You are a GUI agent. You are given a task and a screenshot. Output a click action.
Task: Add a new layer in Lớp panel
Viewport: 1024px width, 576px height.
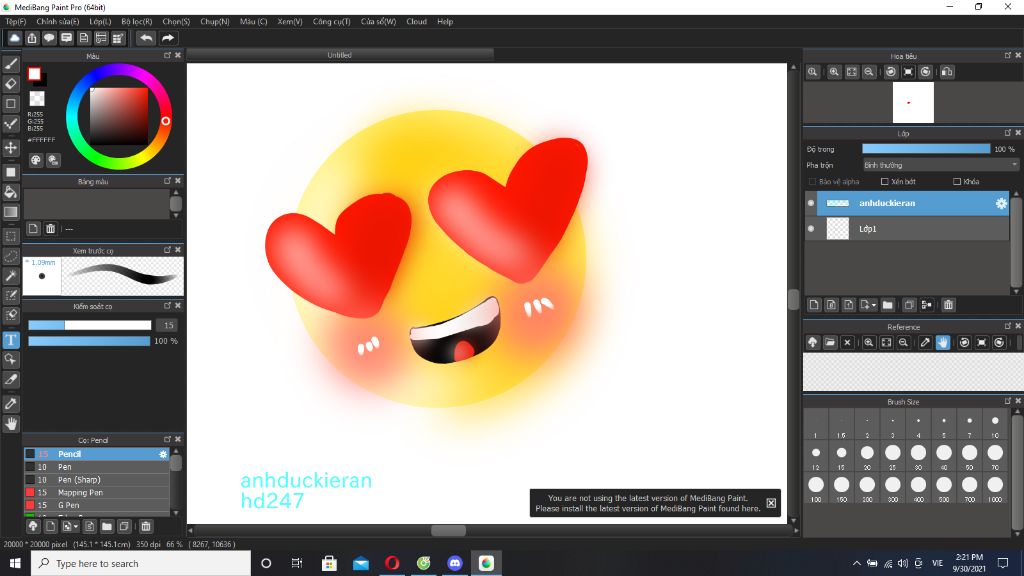pyautogui.click(x=814, y=305)
